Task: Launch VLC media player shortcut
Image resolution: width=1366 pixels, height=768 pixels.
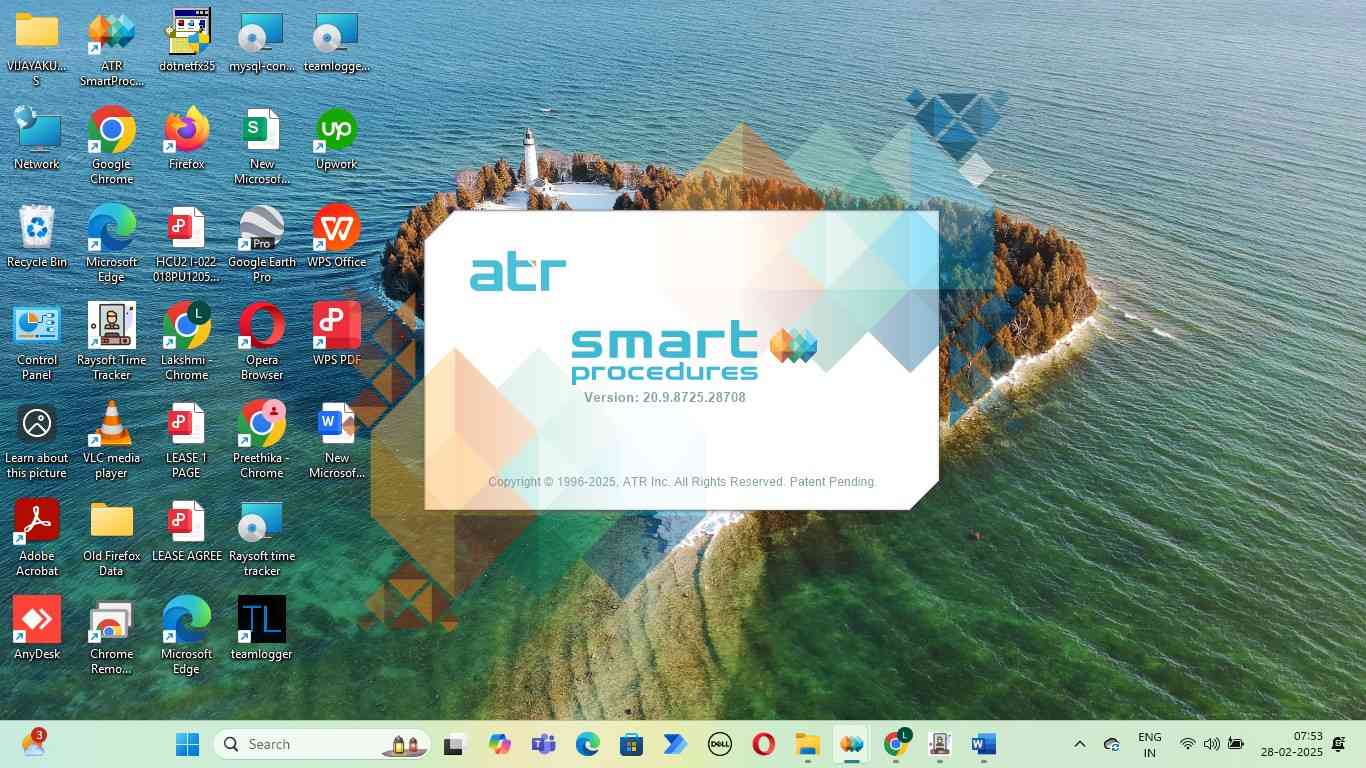Action: point(111,440)
